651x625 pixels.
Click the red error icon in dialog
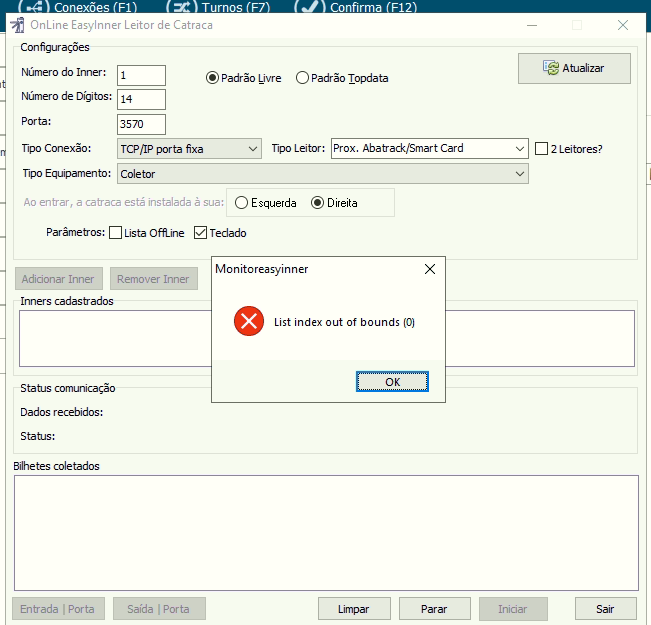(x=248, y=322)
